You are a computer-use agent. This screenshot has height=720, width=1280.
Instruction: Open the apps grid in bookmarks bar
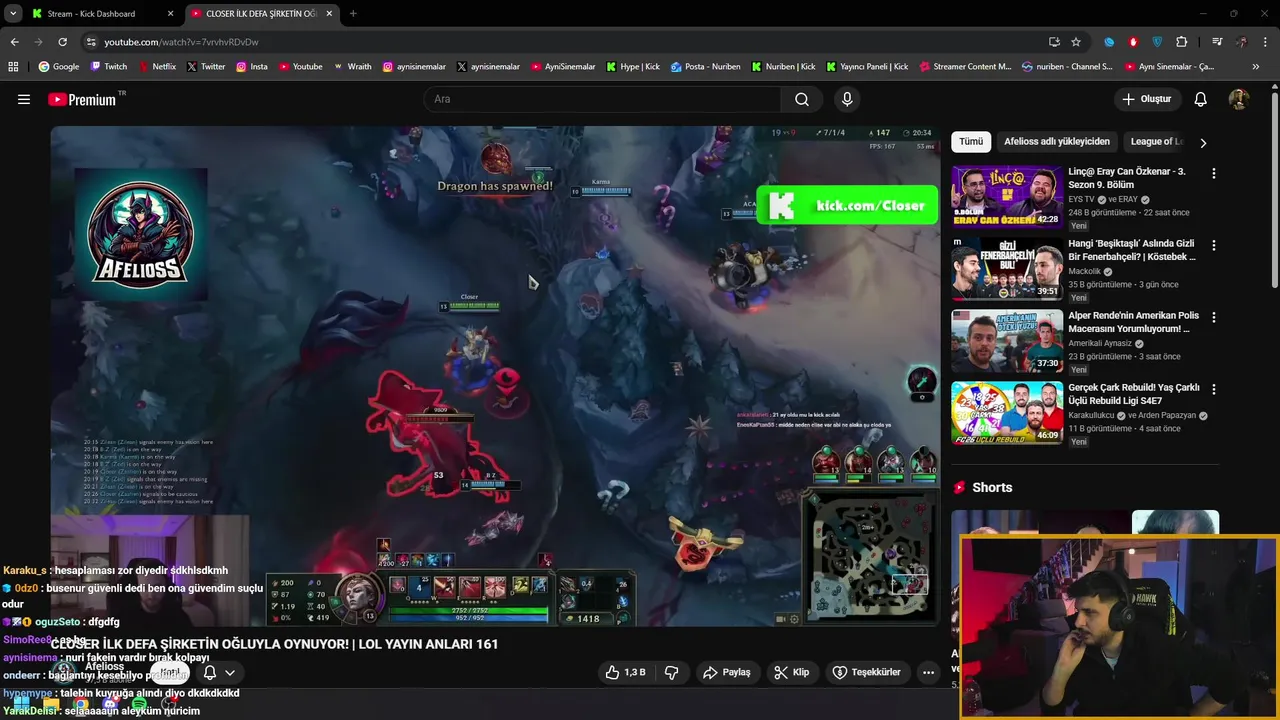[13, 67]
